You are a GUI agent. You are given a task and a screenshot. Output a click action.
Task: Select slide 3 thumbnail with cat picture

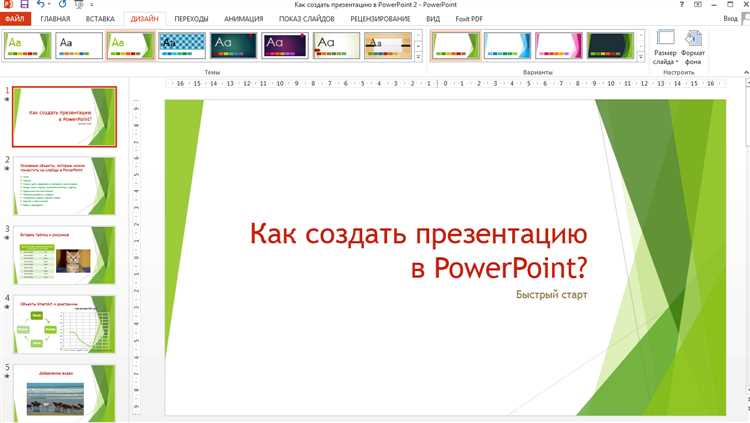(x=65, y=255)
